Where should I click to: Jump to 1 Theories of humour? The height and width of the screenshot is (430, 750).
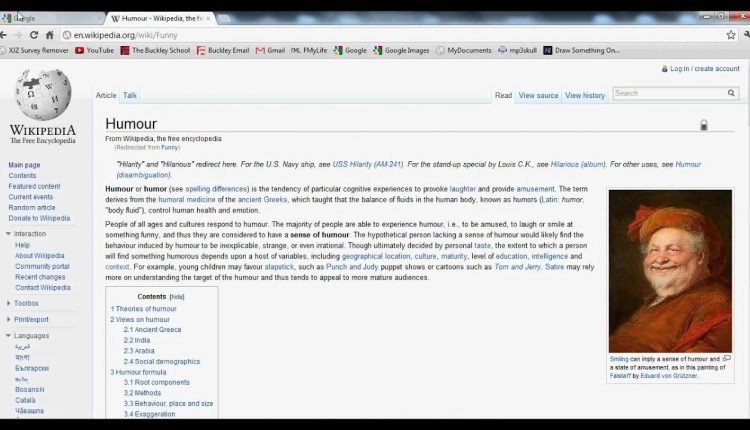(x=143, y=309)
